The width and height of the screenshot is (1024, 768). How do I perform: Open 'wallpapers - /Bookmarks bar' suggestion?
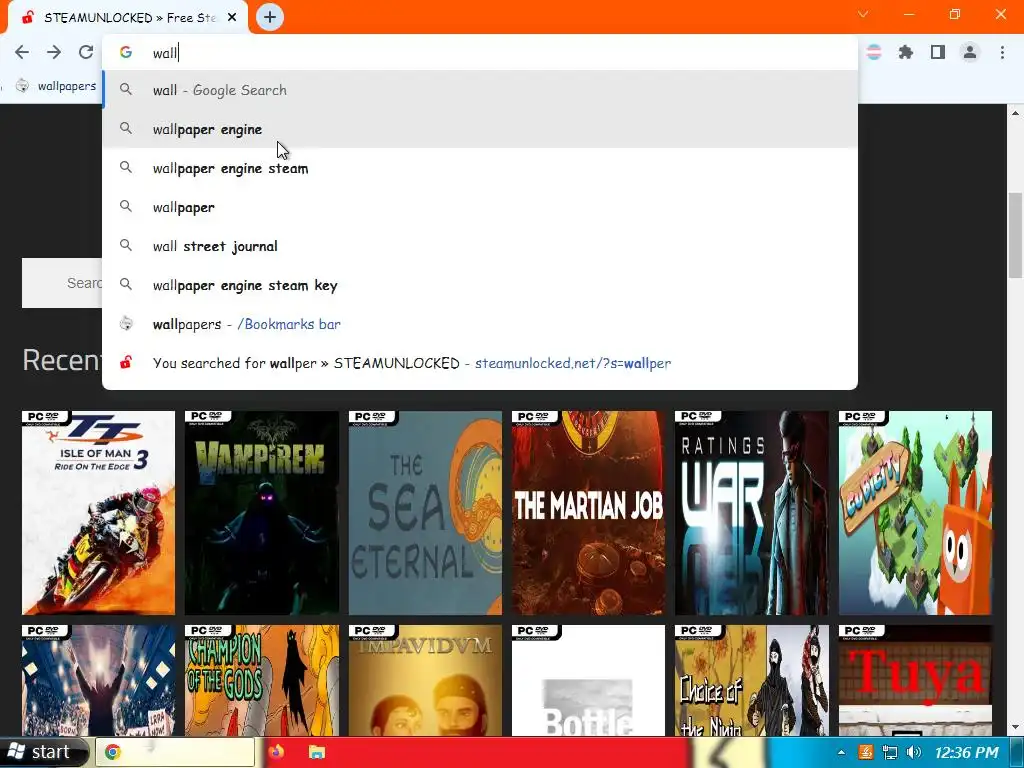(x=480, y=324)
